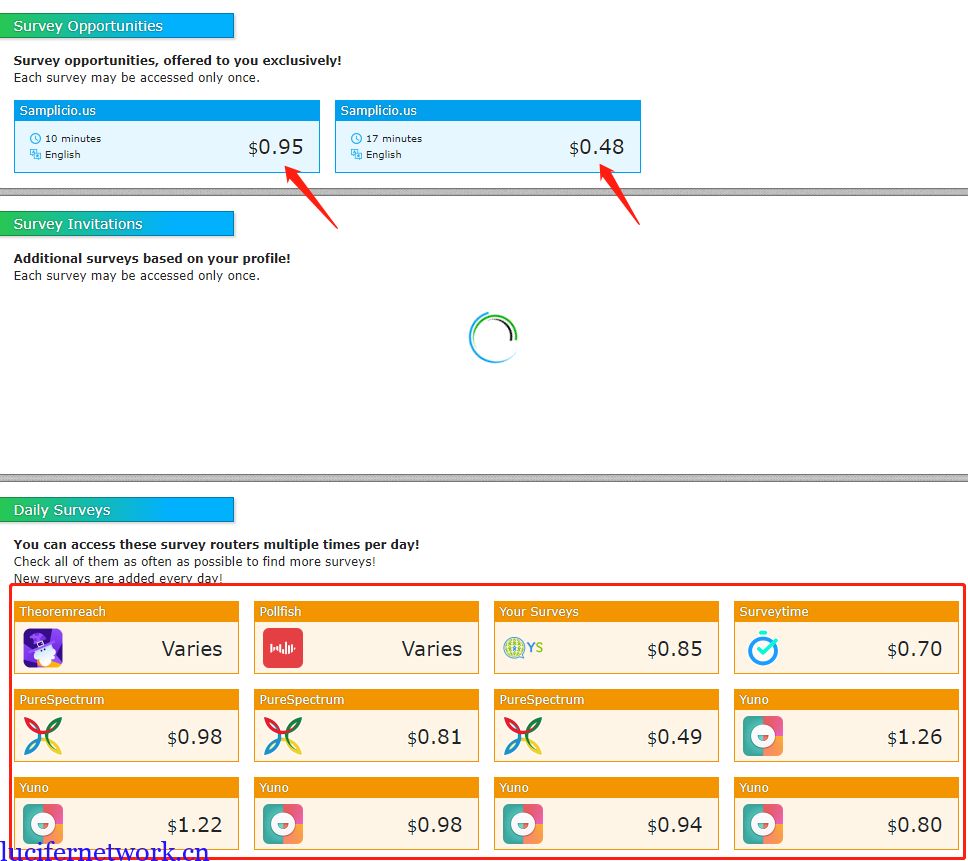Click the $0.80 price on Yuno card

(x=914, y=825)
